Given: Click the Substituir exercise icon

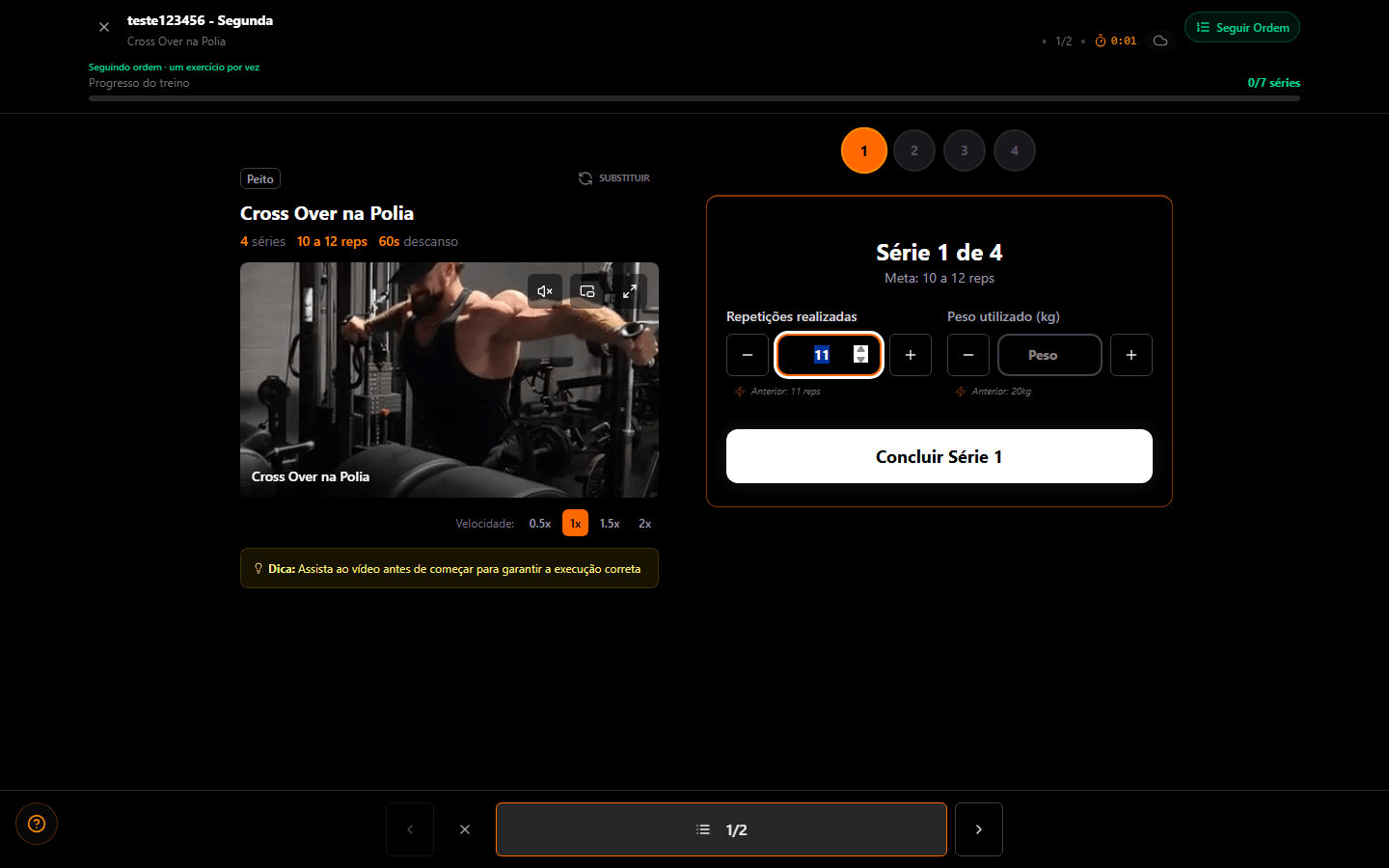Looking at the screenshot, I should [586, 178].
